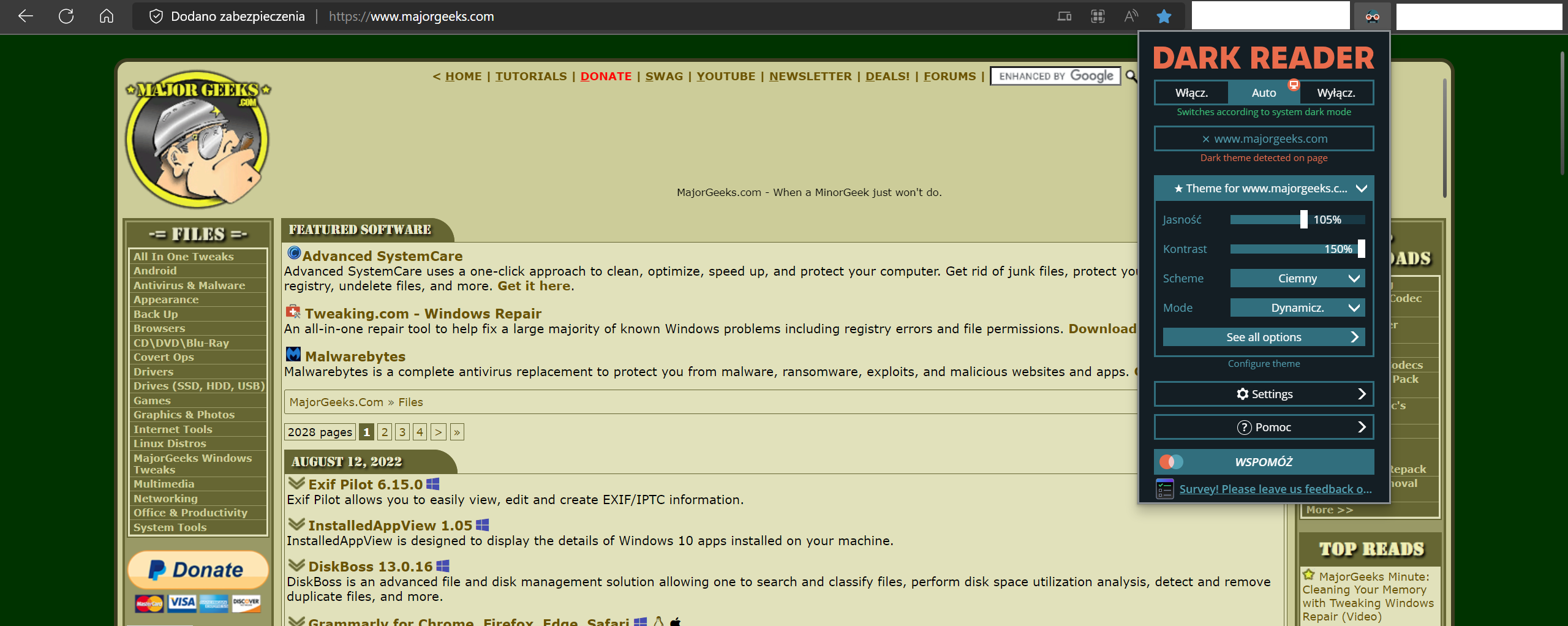The image size is (1568, 626).
Task: Collapse the Theme for www.majorgeeks.com panel
Action: click(x=1362, y=188)
